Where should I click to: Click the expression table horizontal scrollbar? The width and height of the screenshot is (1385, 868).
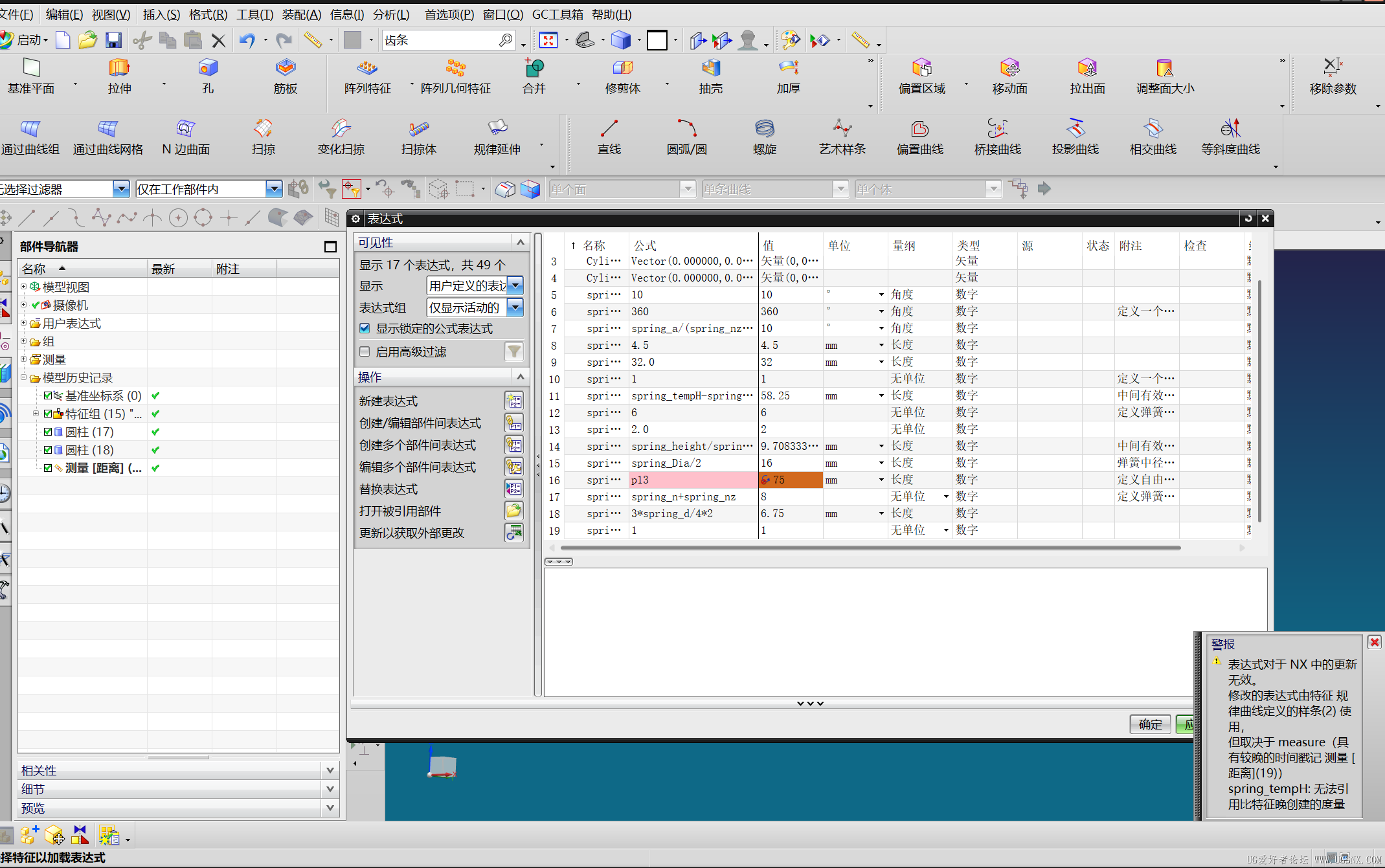(870, 548)
